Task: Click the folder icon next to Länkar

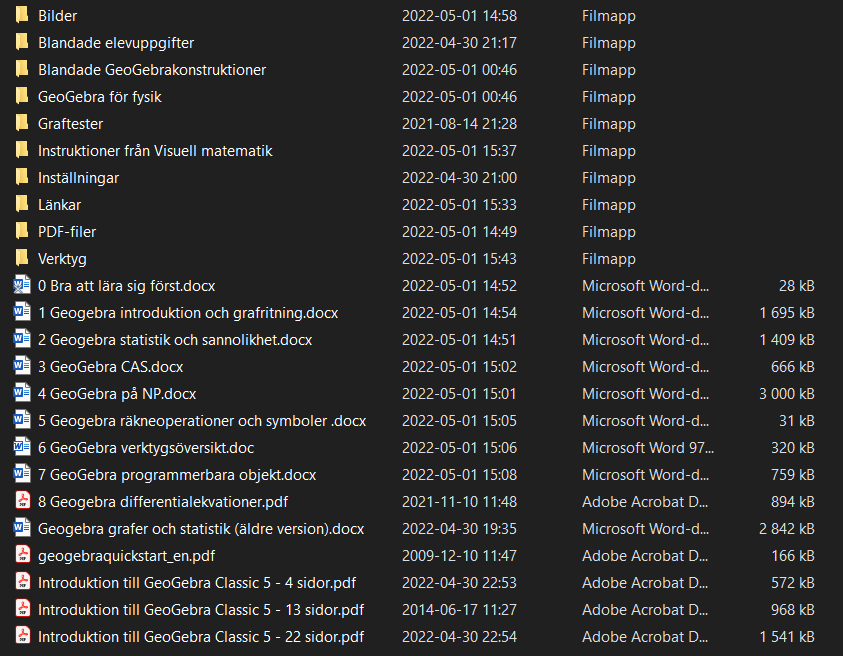Action: (x=22, y=205)
